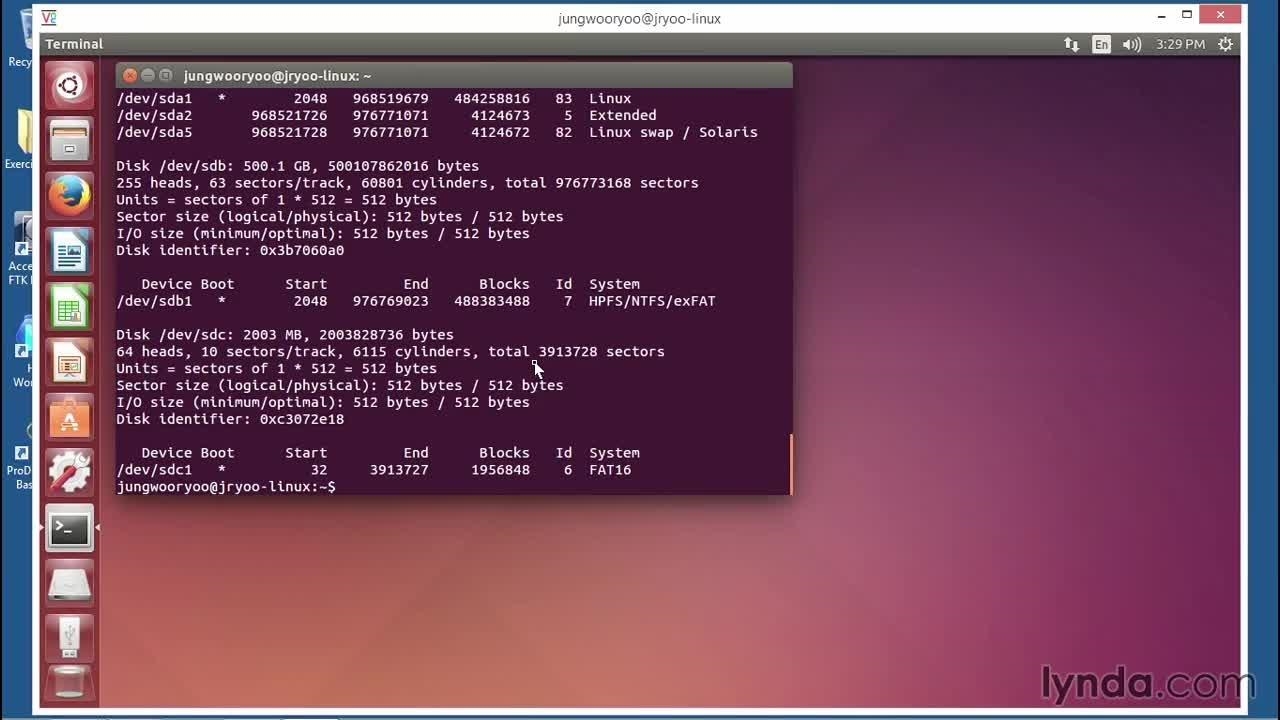Open Firefox web browser

tap(69, 196)
